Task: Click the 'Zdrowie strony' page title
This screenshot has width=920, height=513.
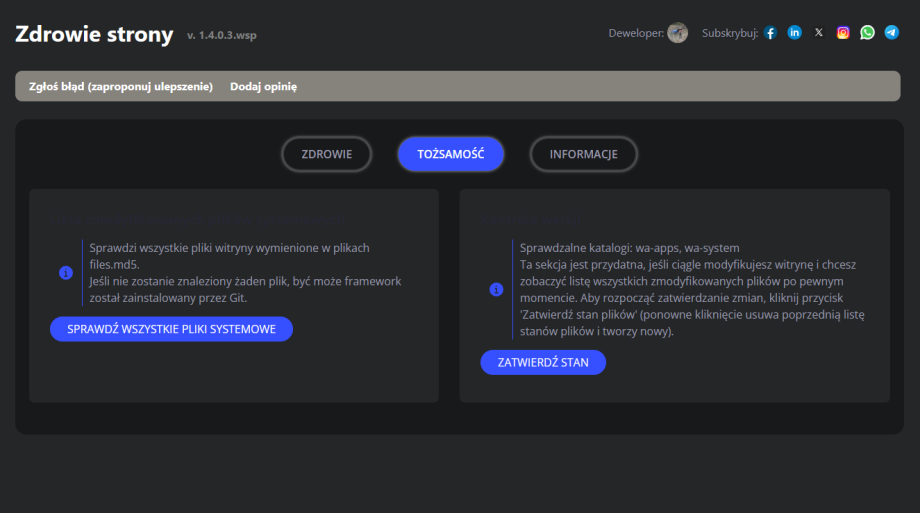Action: (x=94, y=34)
